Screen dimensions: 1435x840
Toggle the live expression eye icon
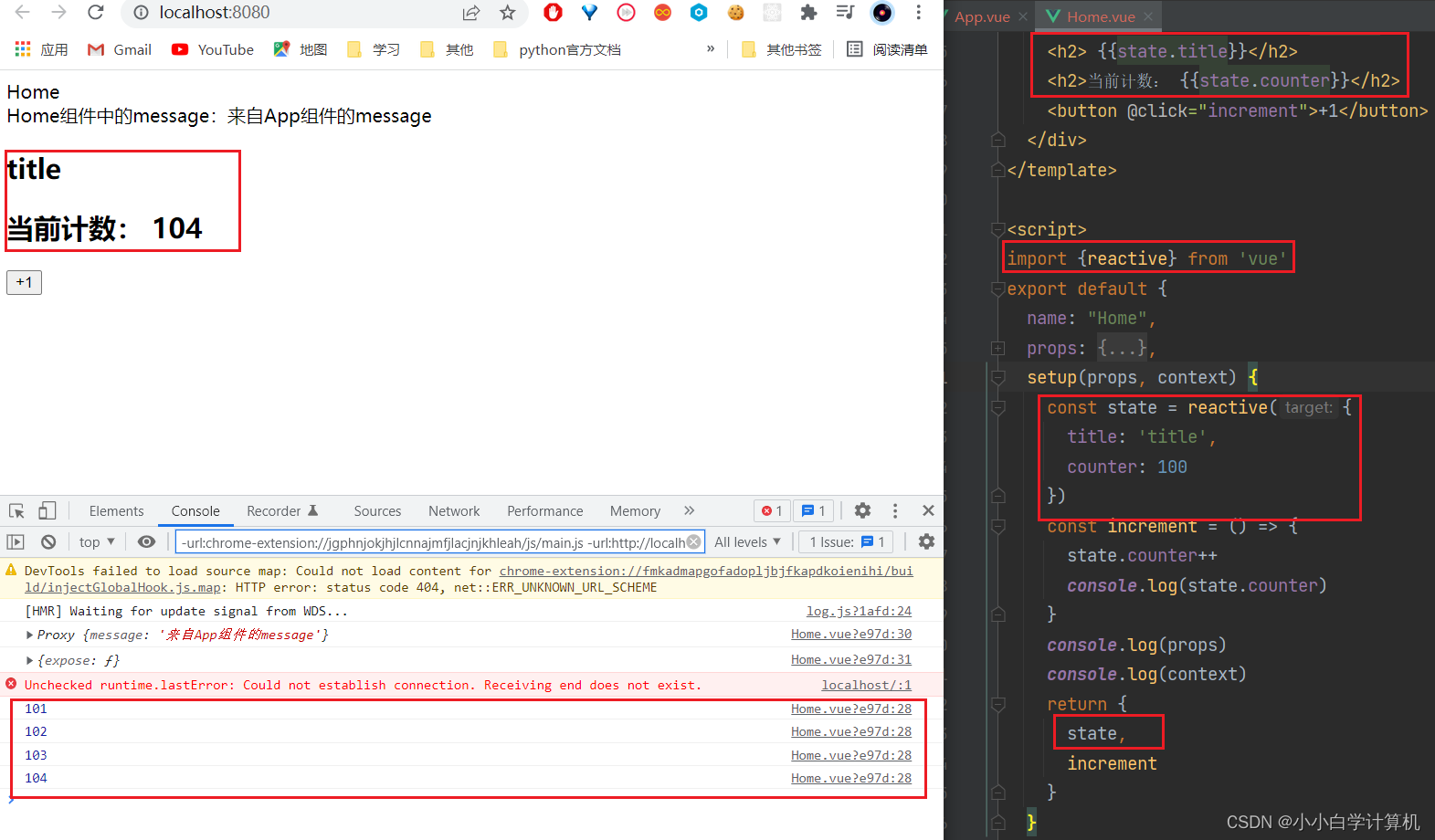146,541
